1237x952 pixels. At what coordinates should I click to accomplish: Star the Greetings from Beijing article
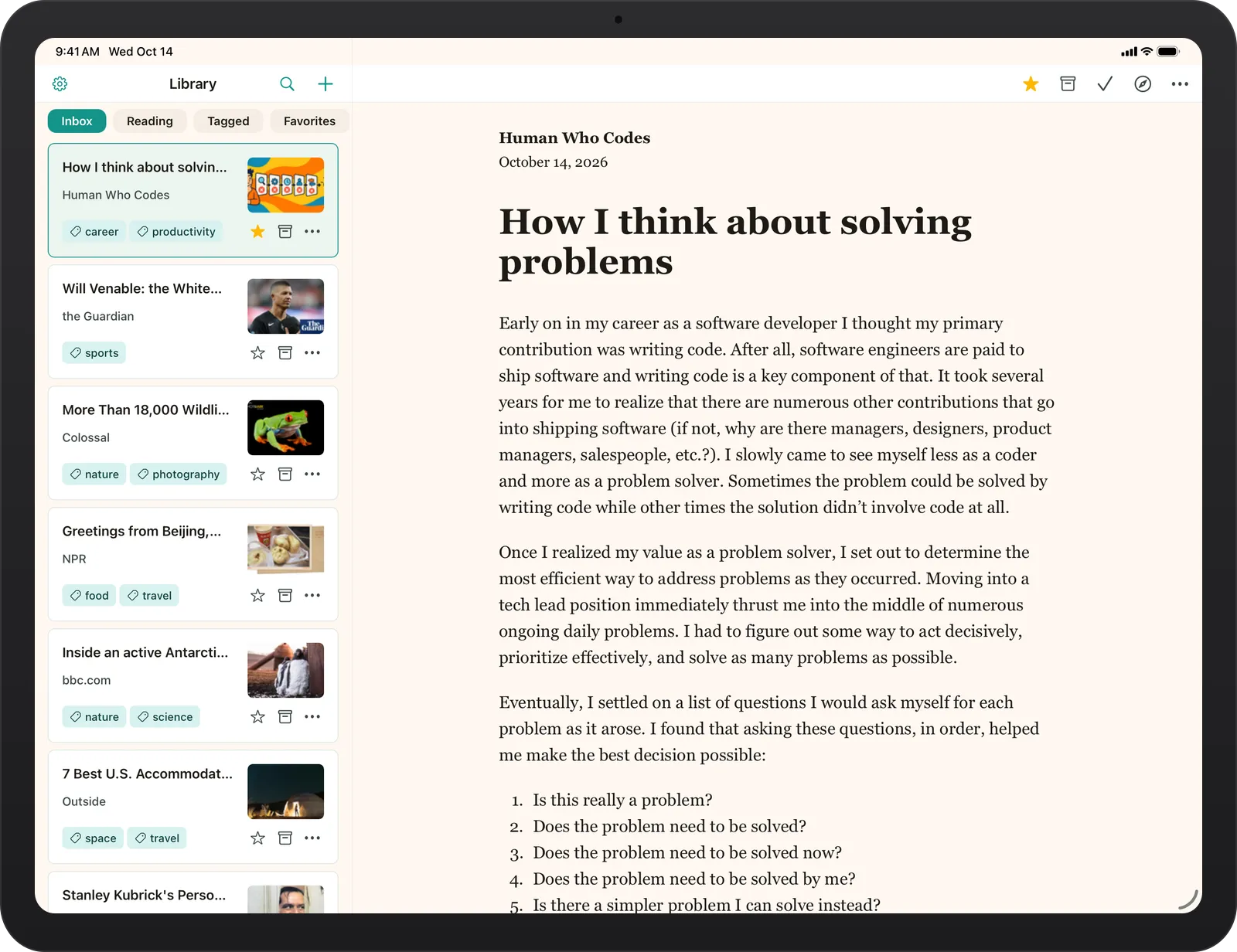(257, 595)
